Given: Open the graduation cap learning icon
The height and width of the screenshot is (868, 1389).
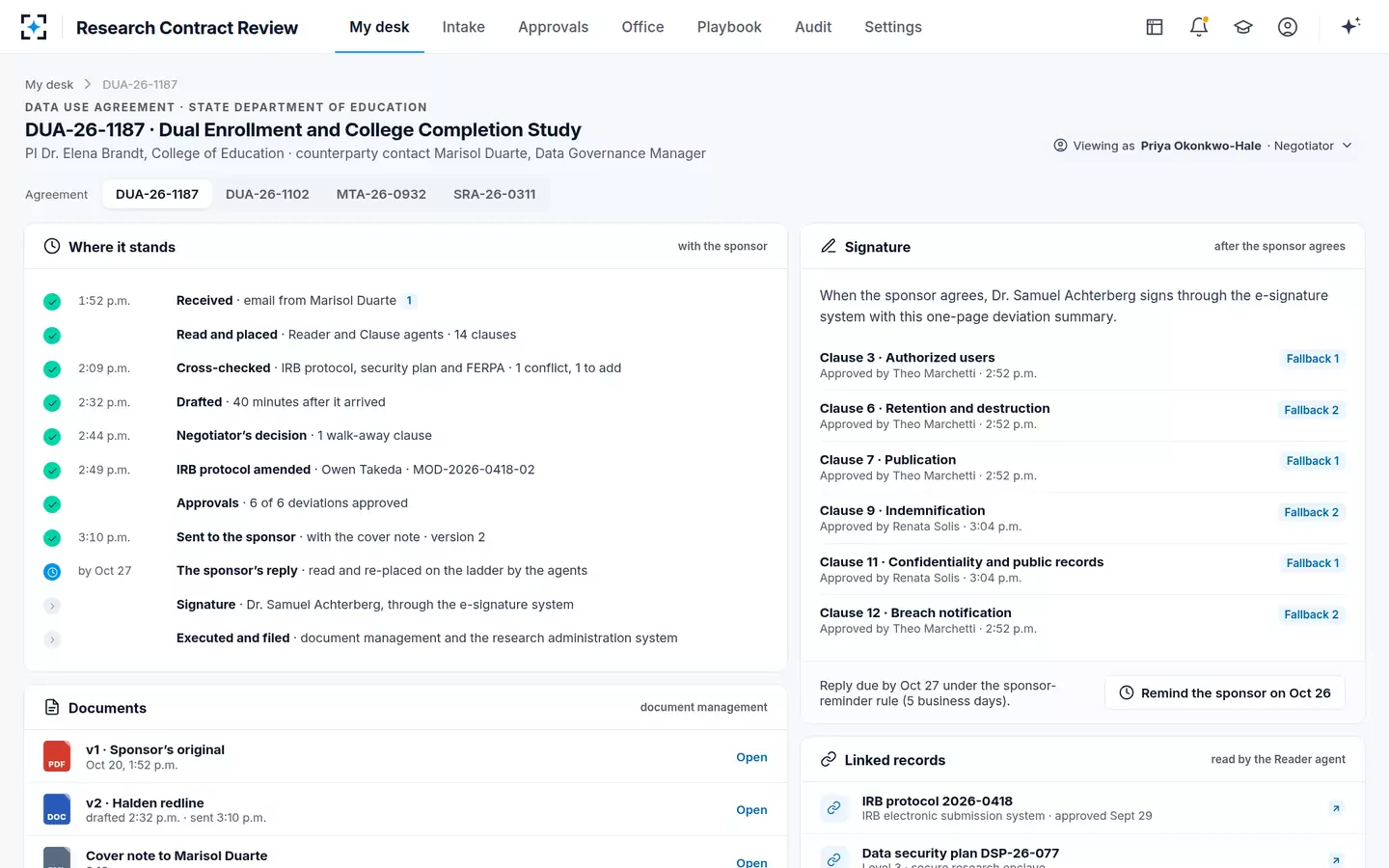Looking at the screenshot, I should [x=1243, y=27].
